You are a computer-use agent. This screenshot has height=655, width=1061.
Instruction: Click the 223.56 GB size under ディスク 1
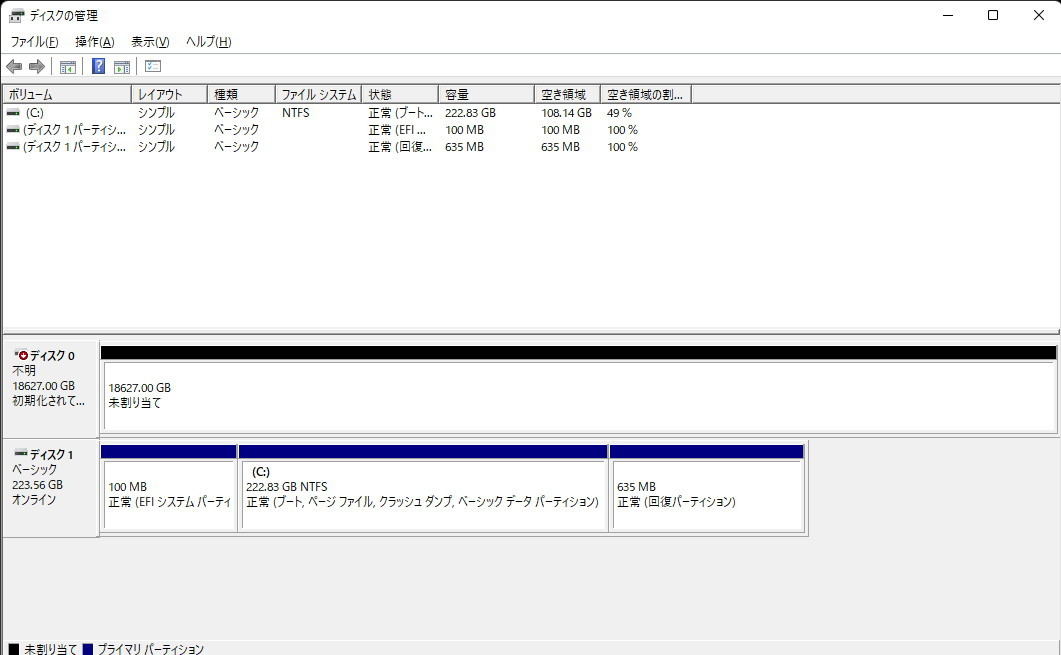(37, 485)
